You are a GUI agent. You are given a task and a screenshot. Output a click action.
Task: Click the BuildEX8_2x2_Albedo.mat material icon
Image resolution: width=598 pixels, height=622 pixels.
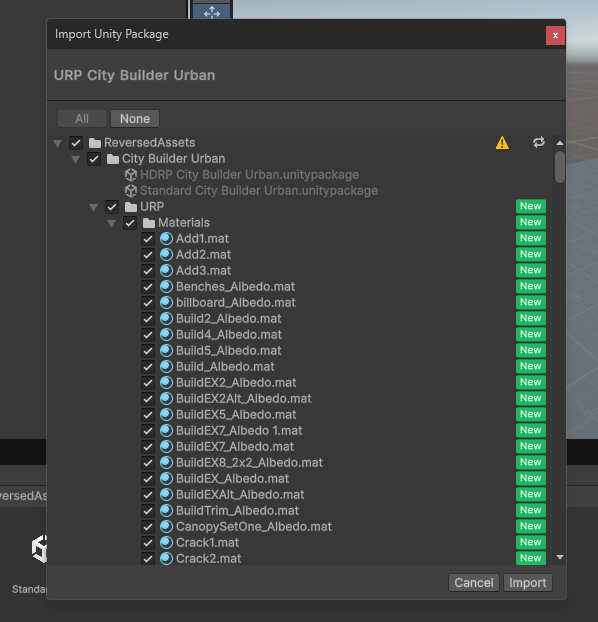[166, 463]
